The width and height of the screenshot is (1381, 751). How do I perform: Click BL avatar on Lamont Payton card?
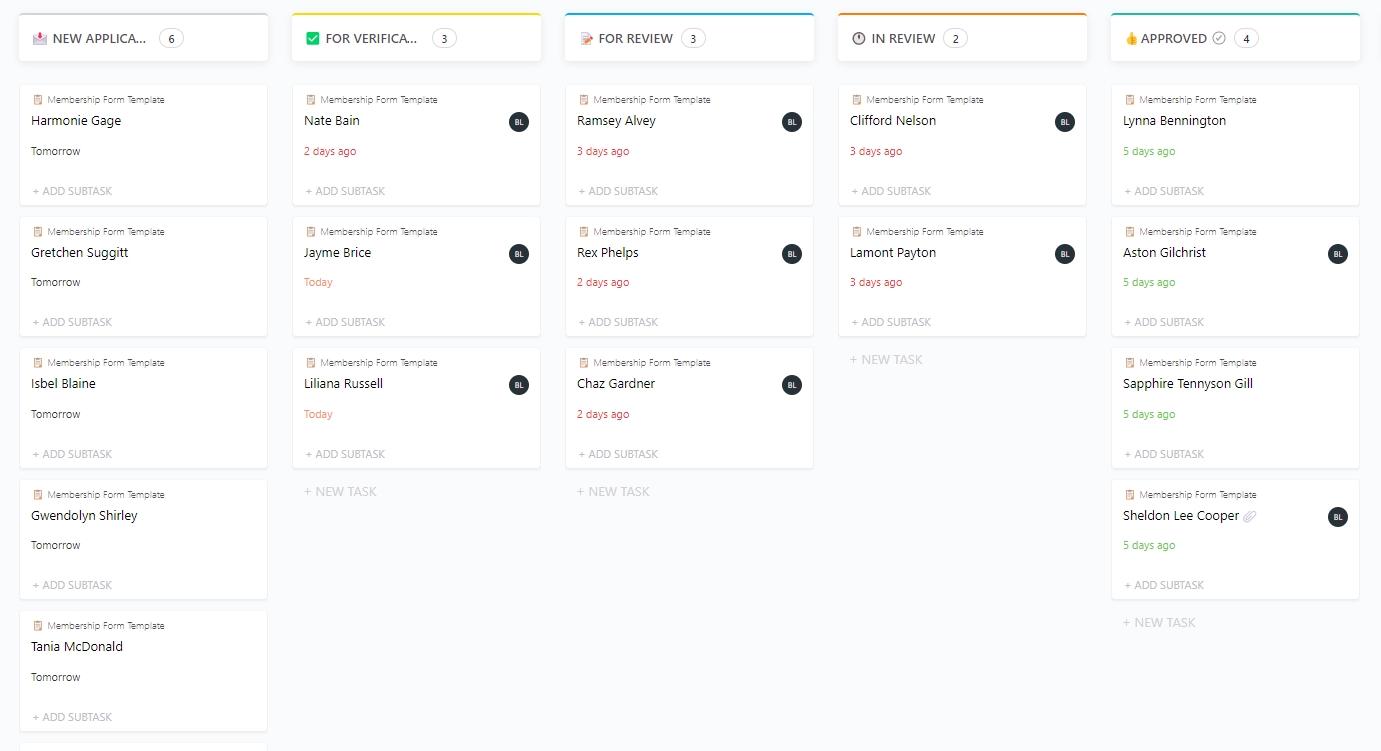[1064, 254]
